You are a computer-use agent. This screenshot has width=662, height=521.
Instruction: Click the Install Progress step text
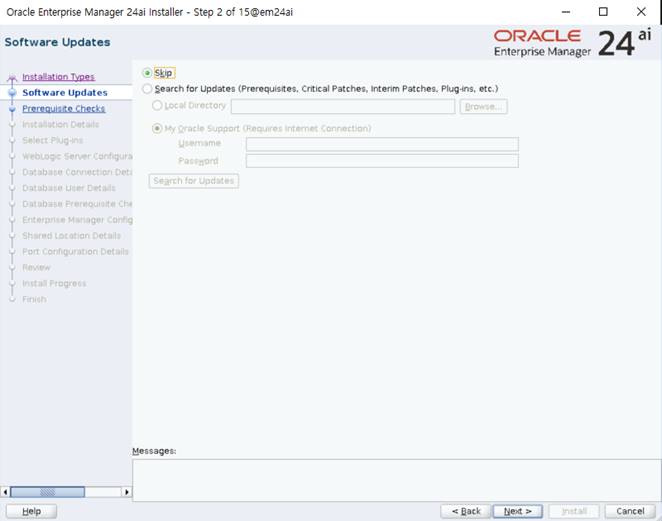tap(54, 283)
